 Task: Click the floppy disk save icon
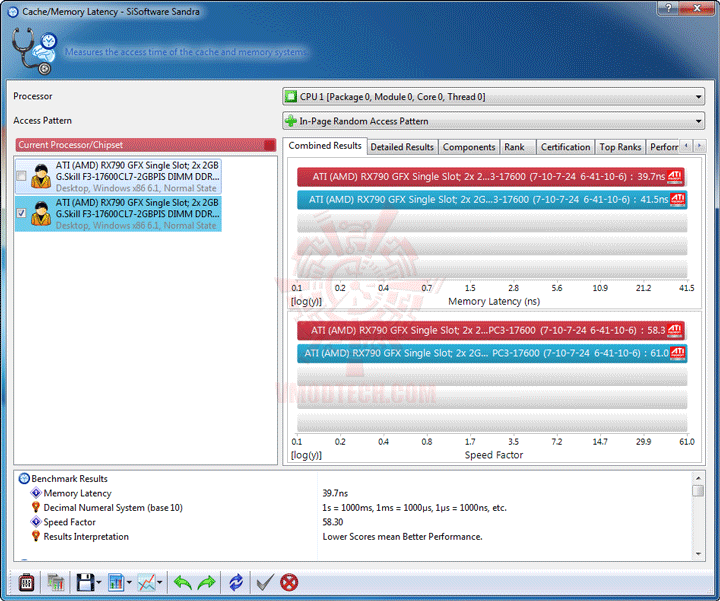[85, 582]
